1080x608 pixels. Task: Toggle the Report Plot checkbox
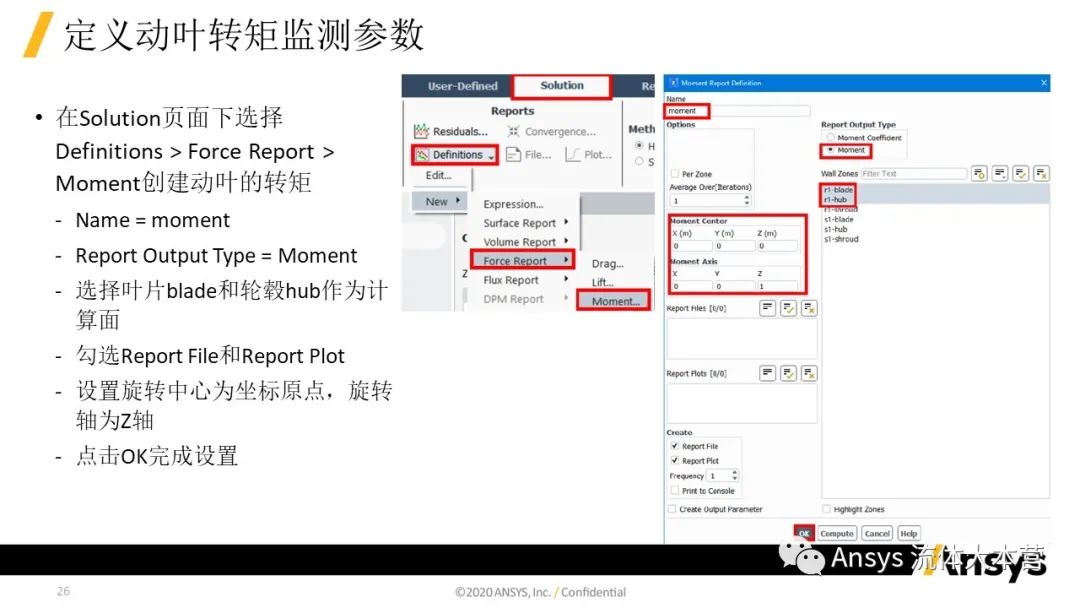(674, 461)
